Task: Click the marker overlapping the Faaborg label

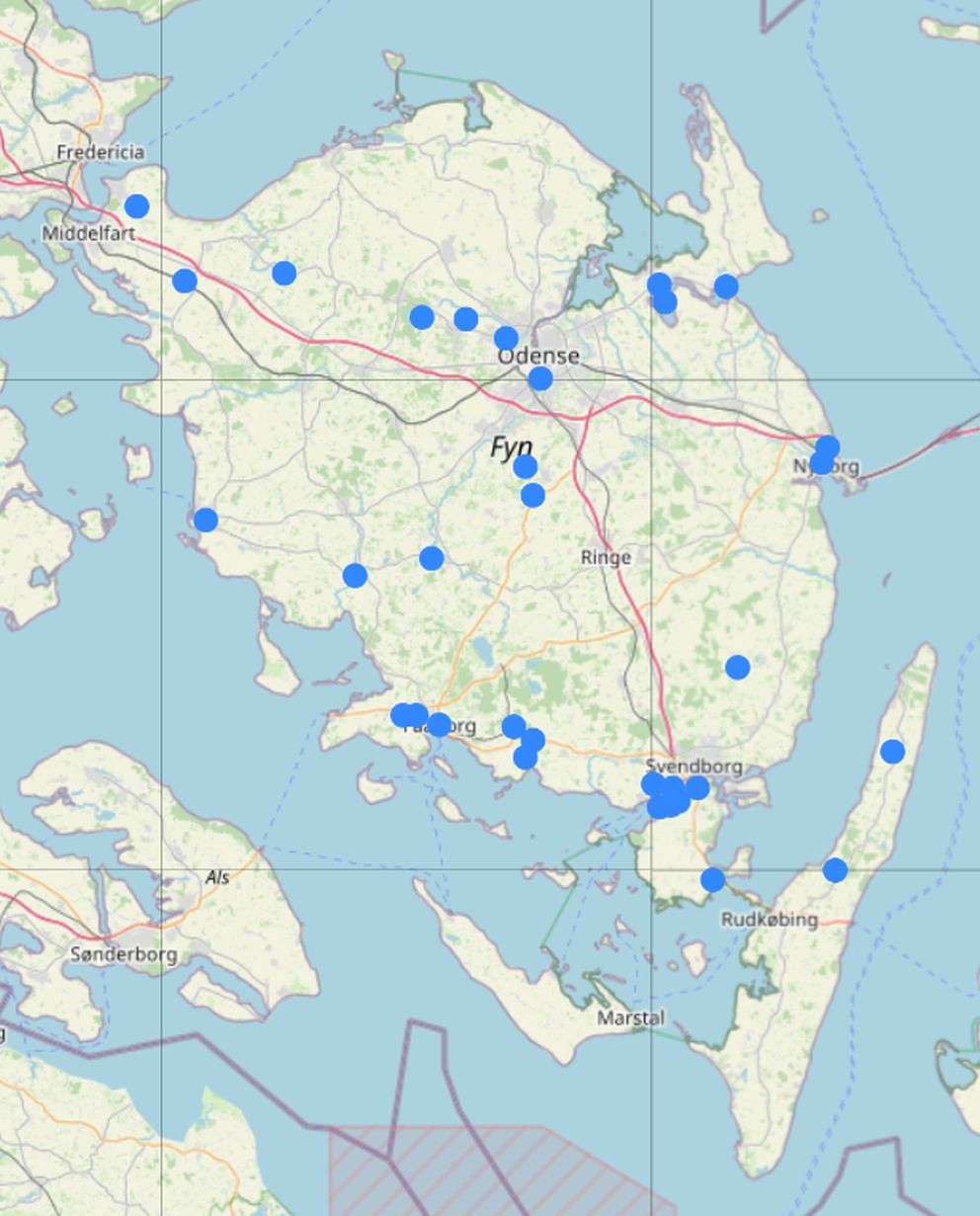Action: 440,725
